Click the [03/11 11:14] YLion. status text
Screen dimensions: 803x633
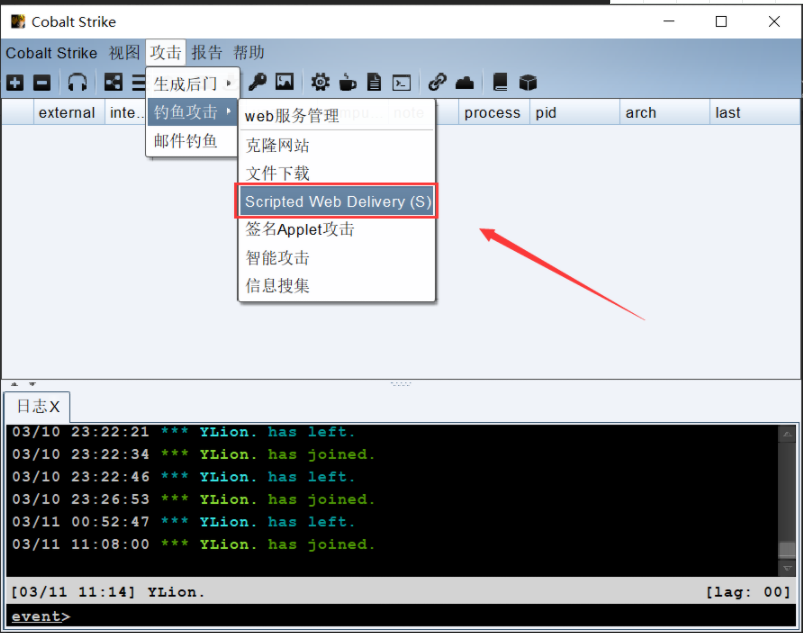pyautogui.click(x=108, y=592)
